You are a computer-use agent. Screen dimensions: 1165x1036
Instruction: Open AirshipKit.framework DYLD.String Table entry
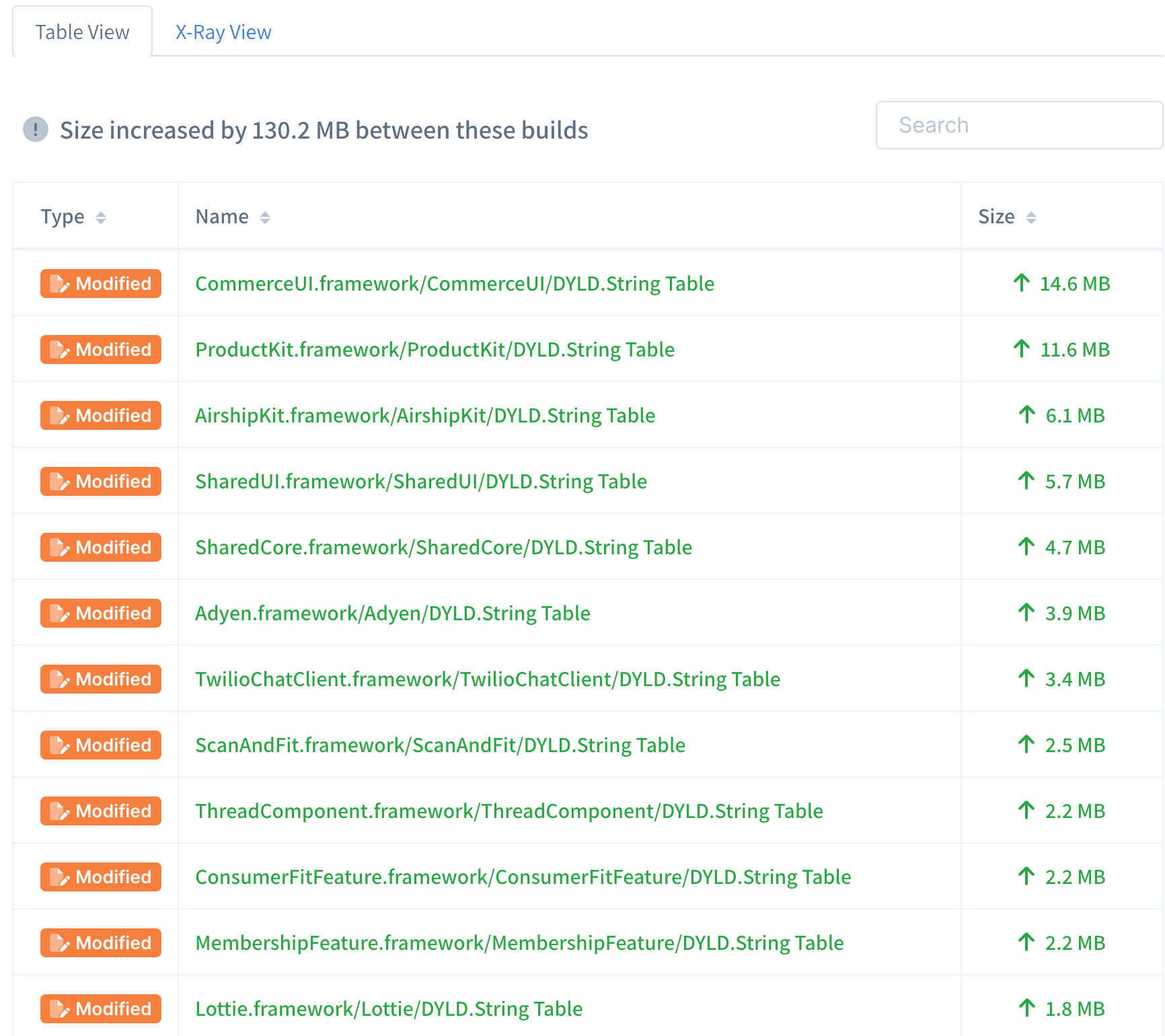(x=425, y=415)
